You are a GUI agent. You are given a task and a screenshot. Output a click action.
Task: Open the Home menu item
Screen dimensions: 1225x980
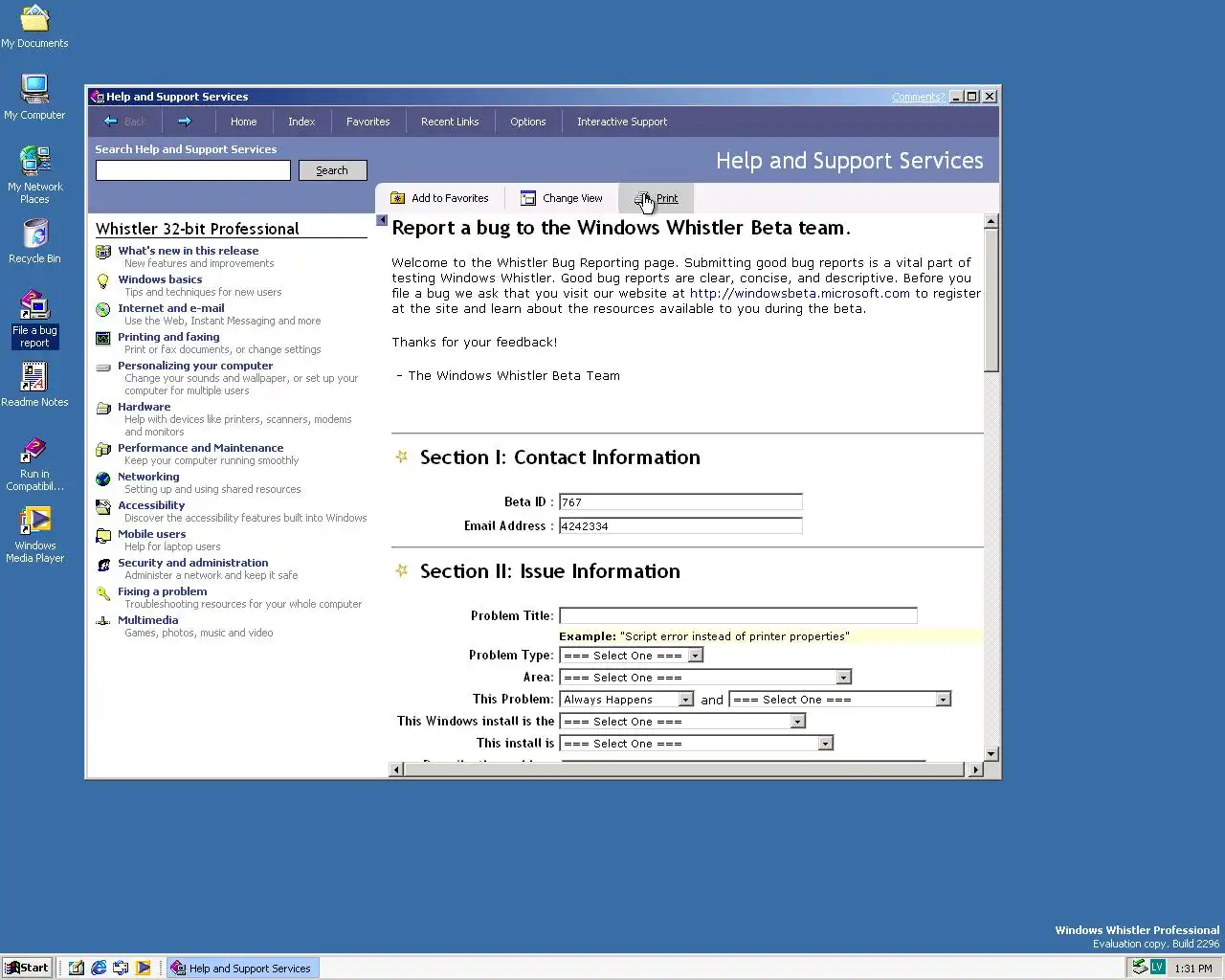(x=243, y=122)
